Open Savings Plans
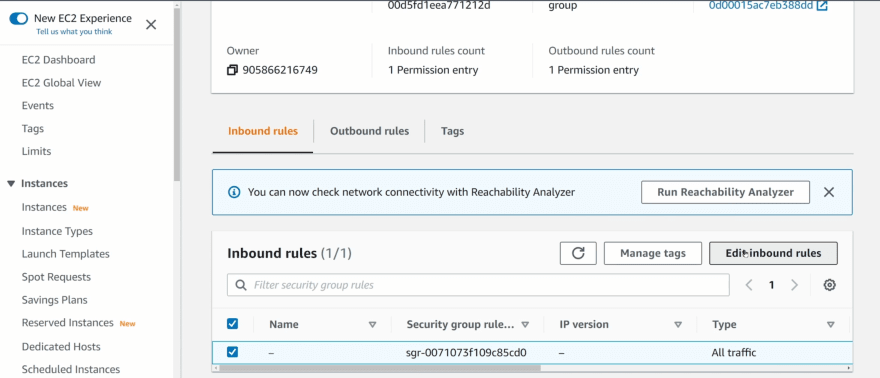 pyautogui.click(x=54, y=300)
